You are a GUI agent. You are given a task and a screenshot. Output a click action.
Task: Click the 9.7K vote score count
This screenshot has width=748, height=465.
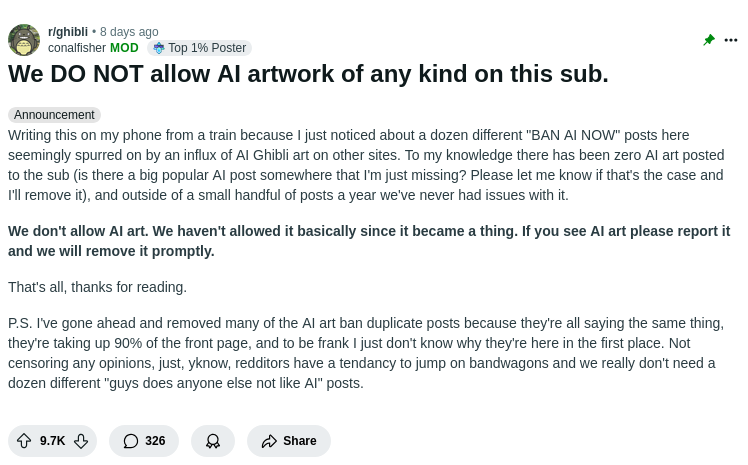52,441
